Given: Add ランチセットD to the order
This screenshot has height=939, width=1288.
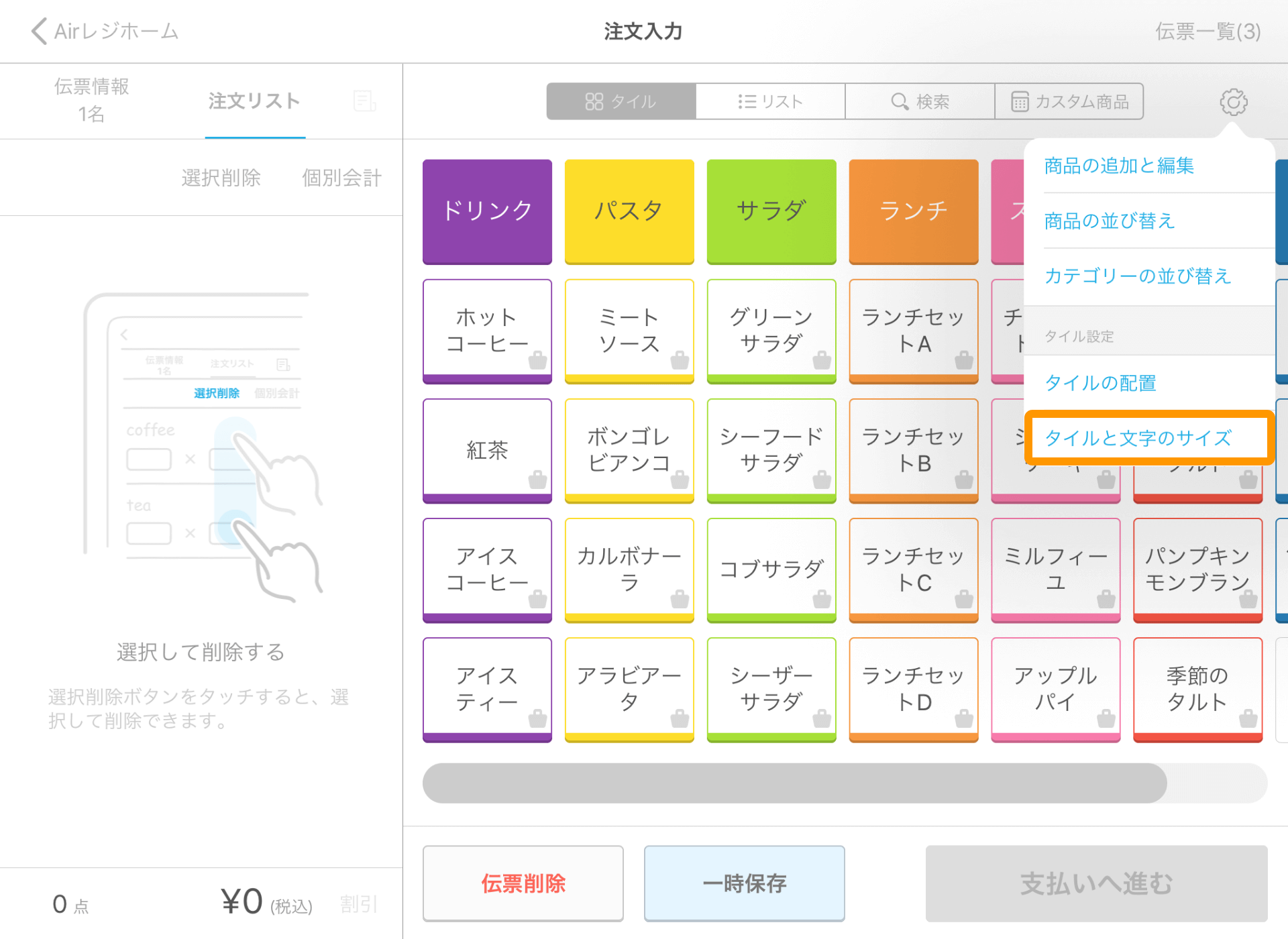Looking at the screenshot, I should 914,689.
